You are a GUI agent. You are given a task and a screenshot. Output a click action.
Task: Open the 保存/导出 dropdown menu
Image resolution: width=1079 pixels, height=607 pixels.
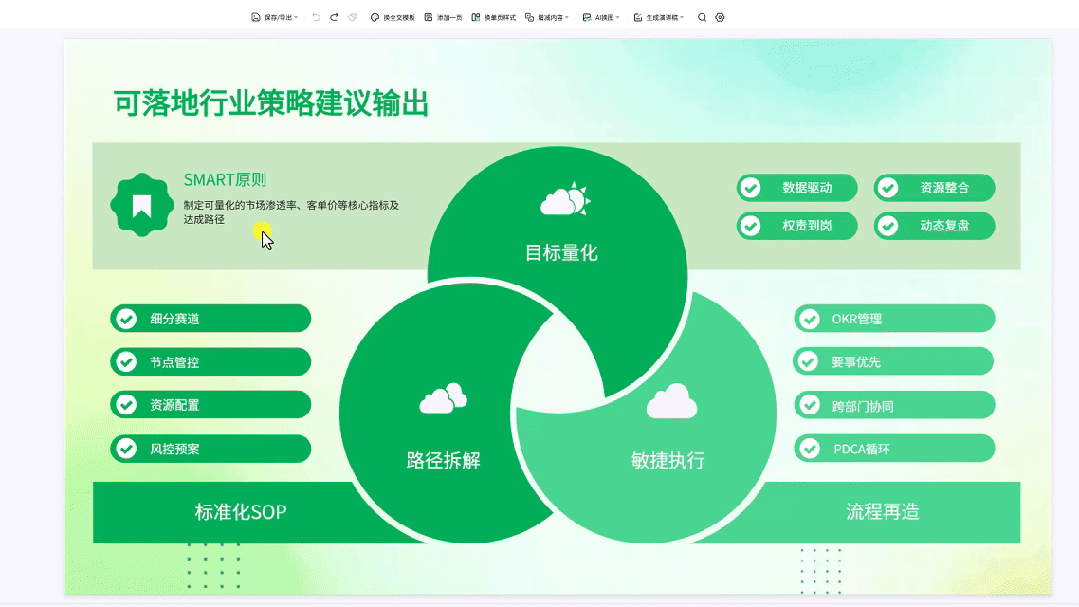pos(275,17)
